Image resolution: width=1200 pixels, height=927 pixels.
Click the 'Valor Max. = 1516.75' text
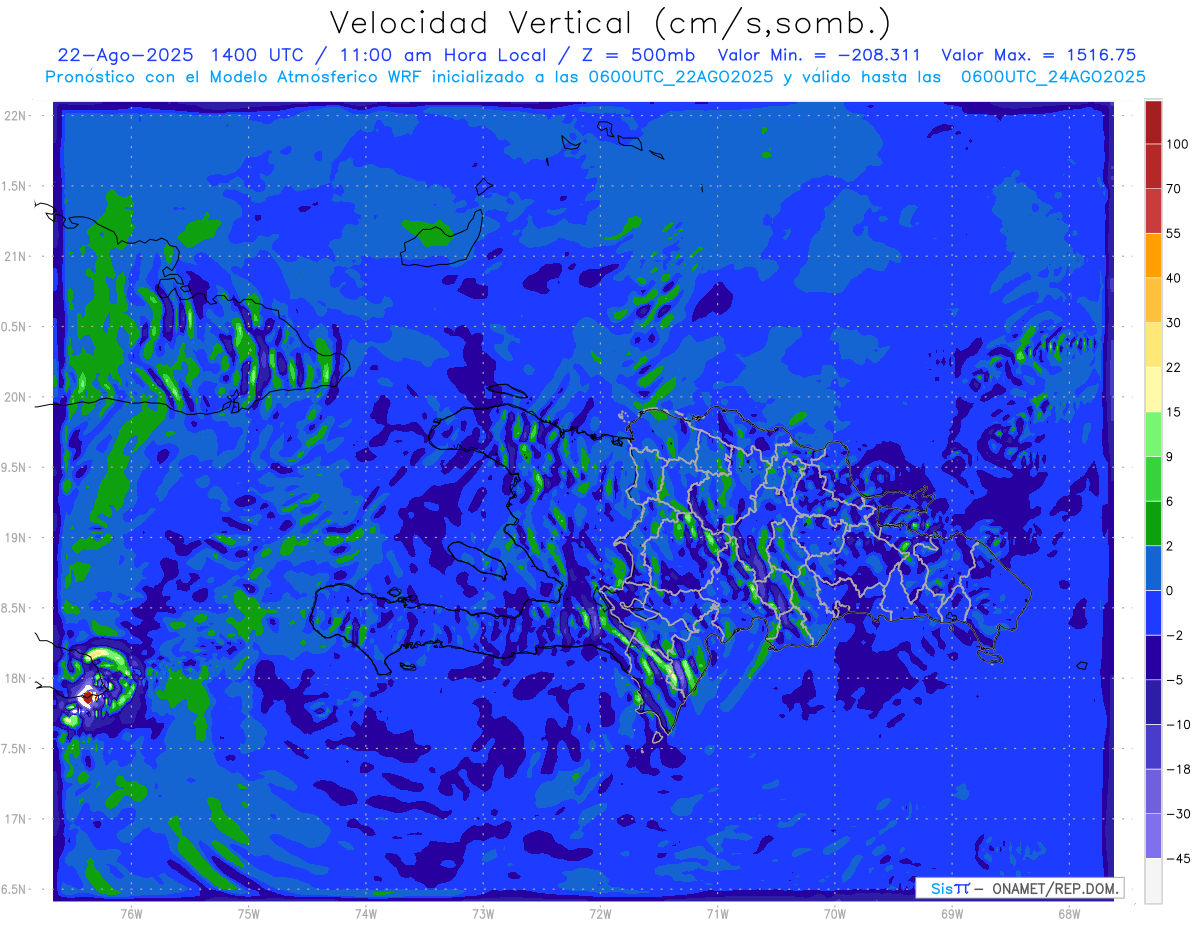coord(1038,55)
